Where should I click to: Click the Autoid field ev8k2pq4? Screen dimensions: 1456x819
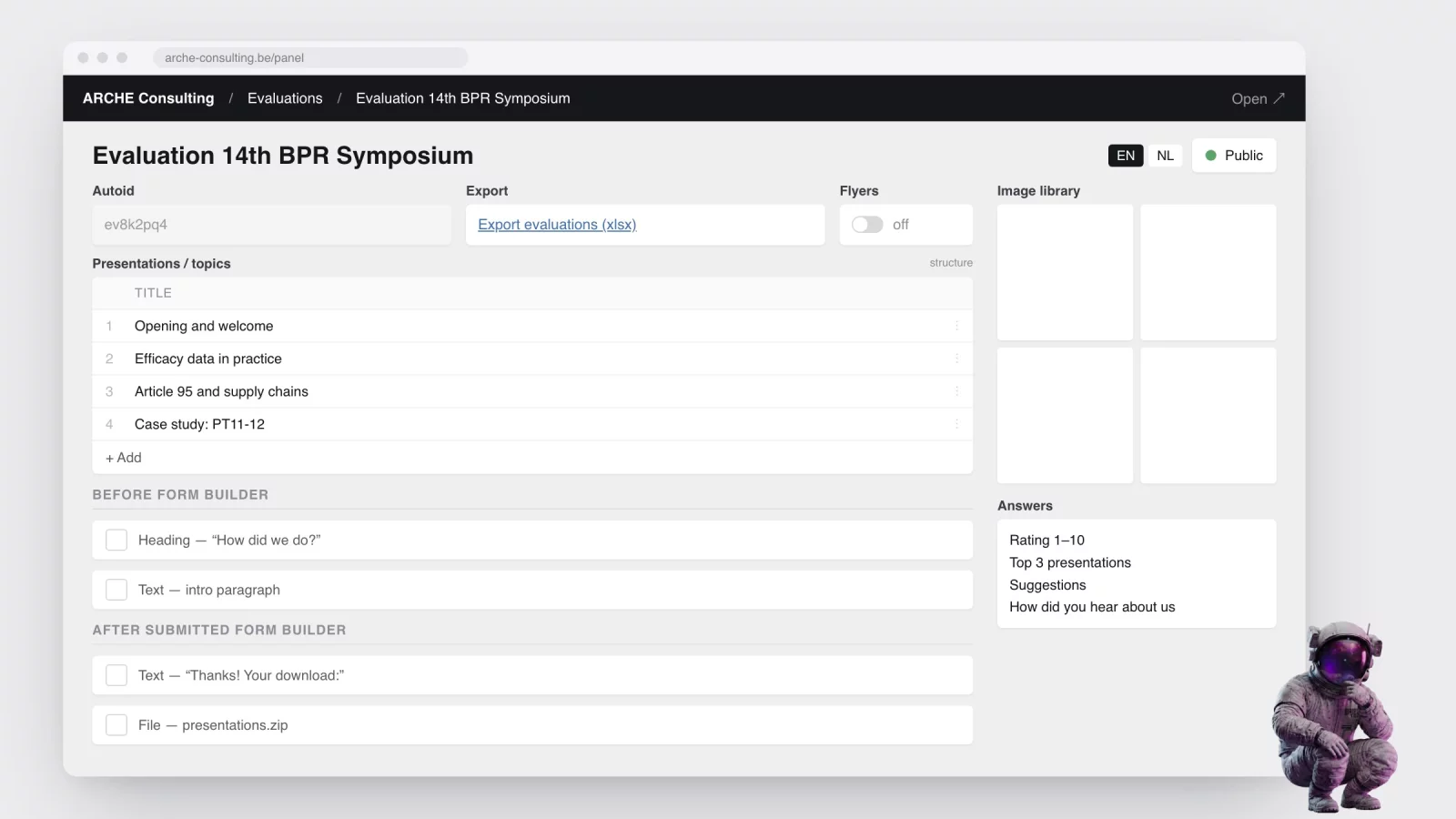(271, 225)
